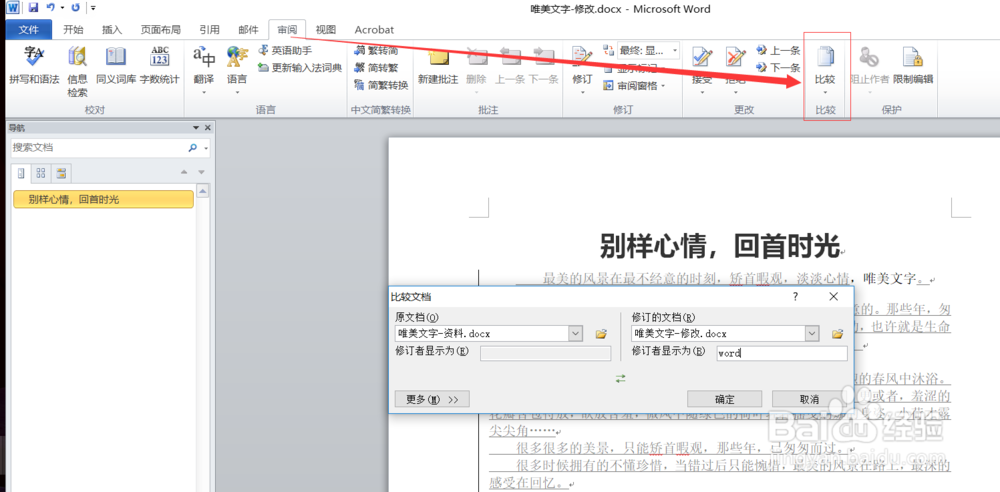Expand the Reviewing Pane (审阅窗格) dropdown arrow
The height and width of the screenshot is (492, 1000).
[x=663, y=86]
